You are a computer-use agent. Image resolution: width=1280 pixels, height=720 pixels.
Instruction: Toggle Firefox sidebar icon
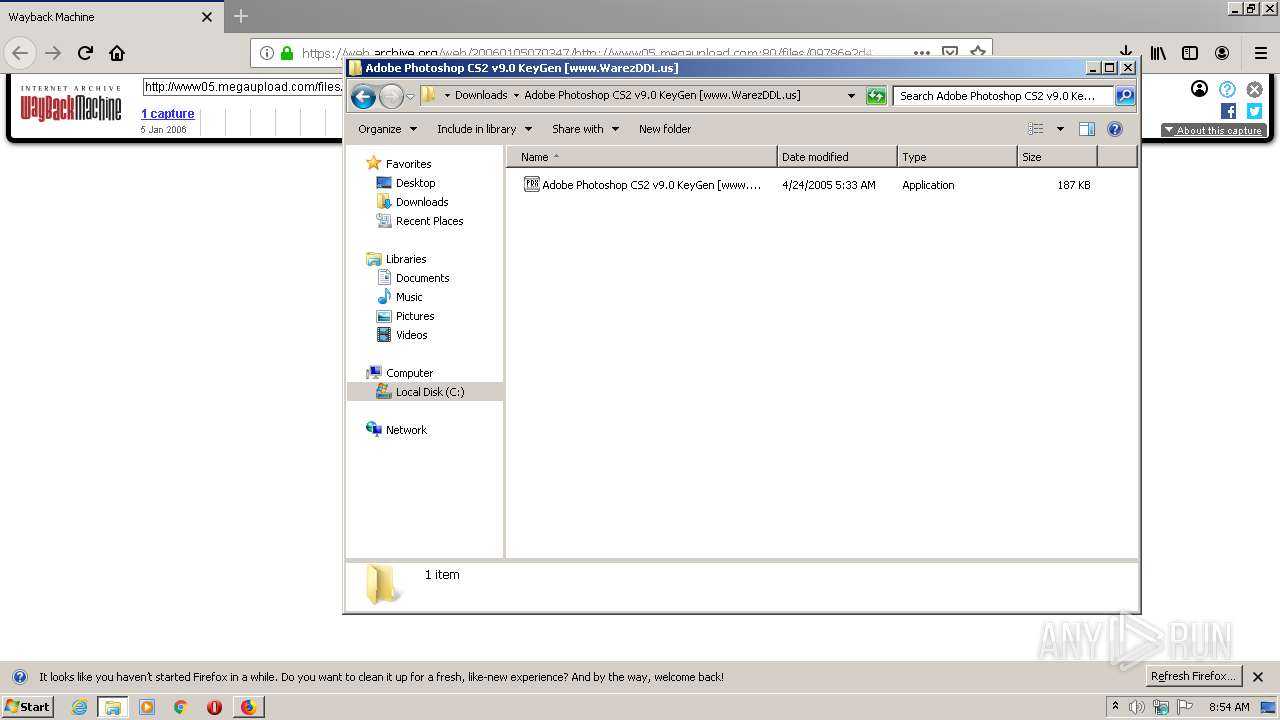[x=1190, y=53]
